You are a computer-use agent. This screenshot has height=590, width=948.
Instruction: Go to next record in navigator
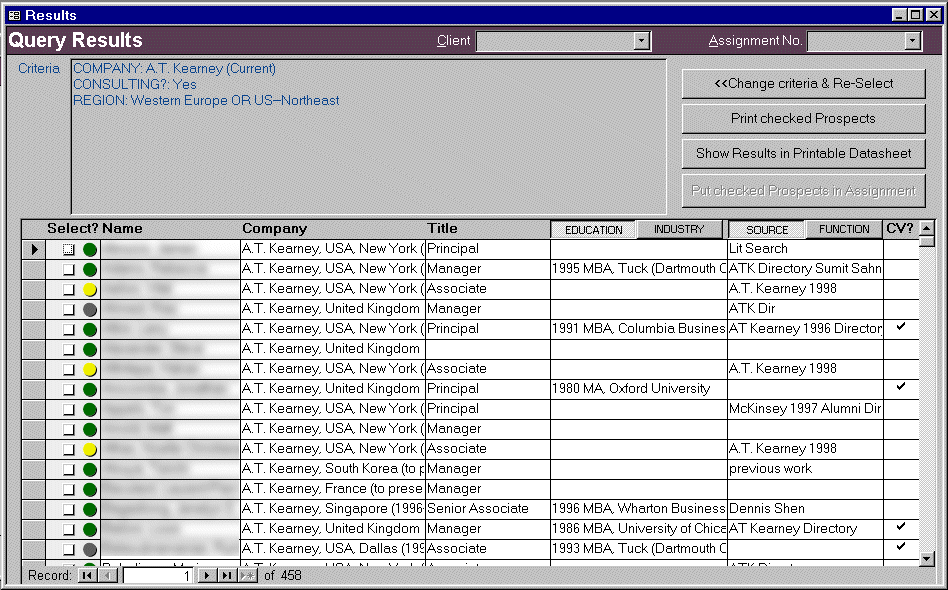(x=207, y=575)
